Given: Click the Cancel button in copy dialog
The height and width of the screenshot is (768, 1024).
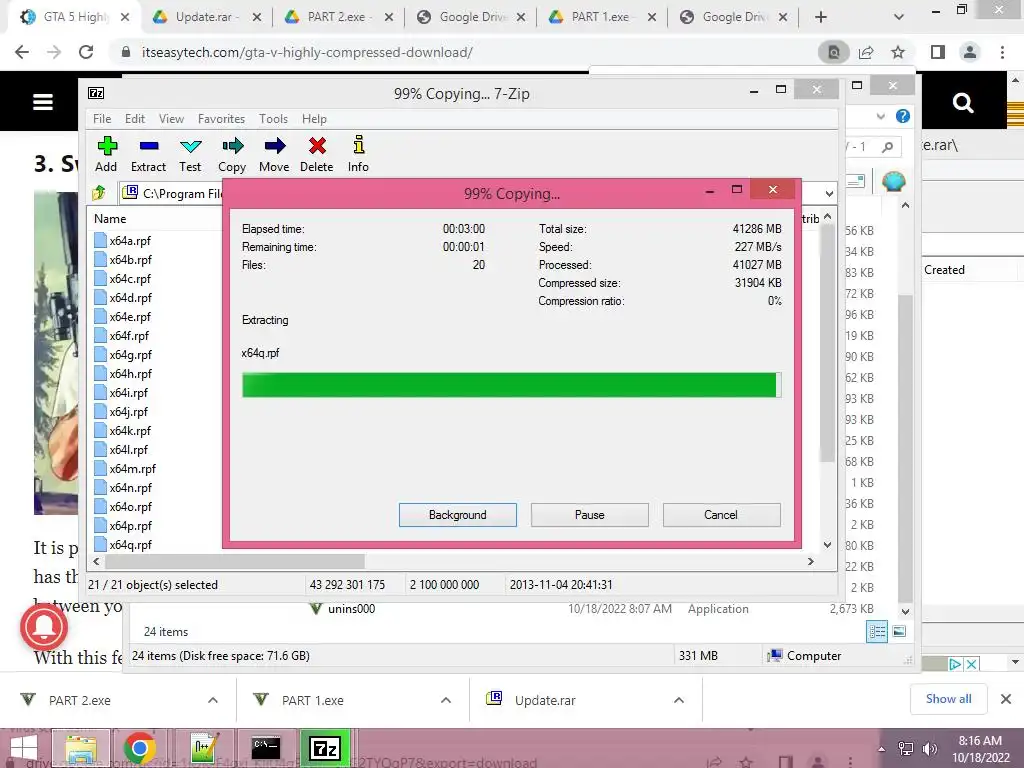Looking at the screenshot, I should click(x=721, y=515).
